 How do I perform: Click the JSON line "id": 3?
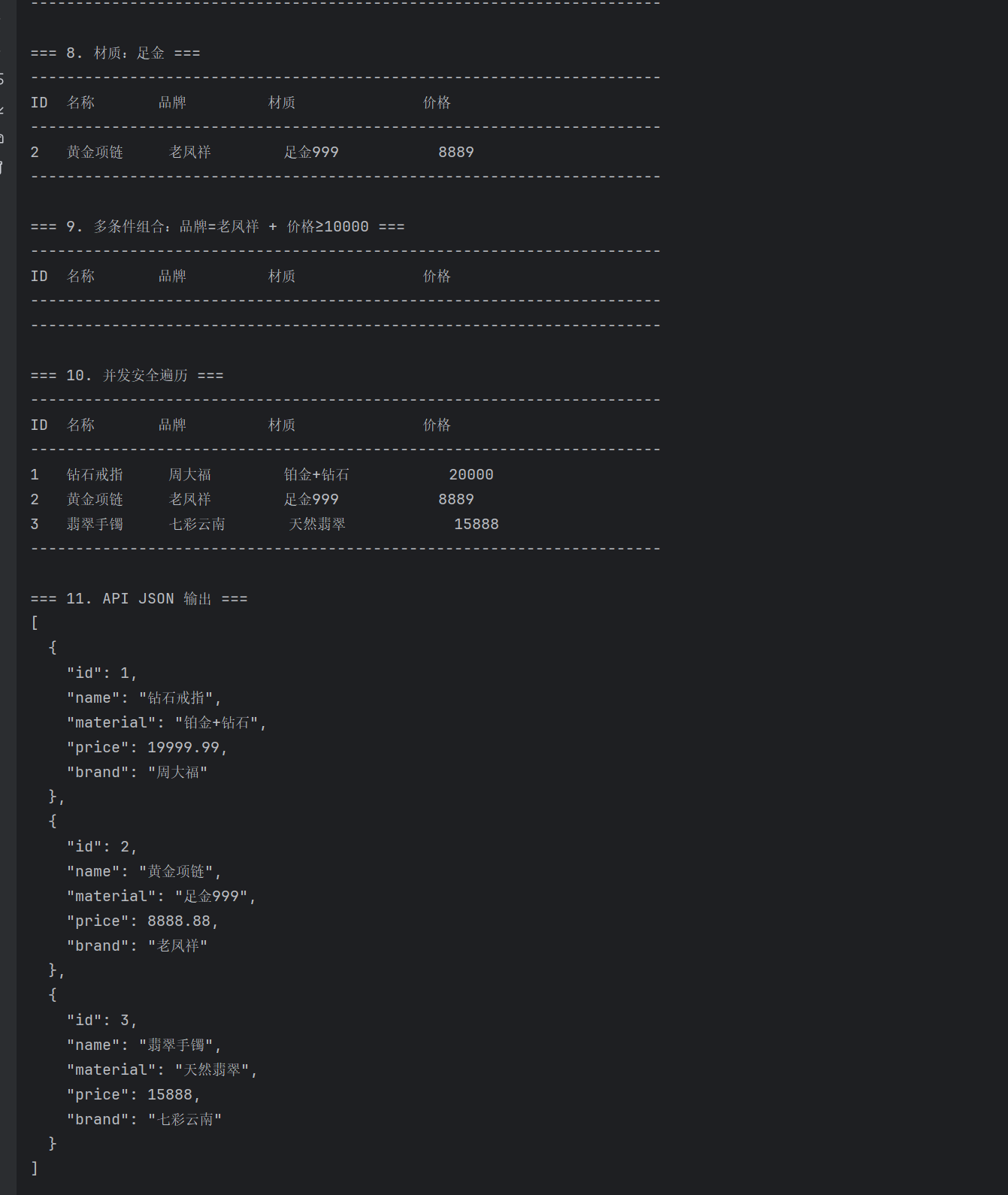click(102, 1021)
